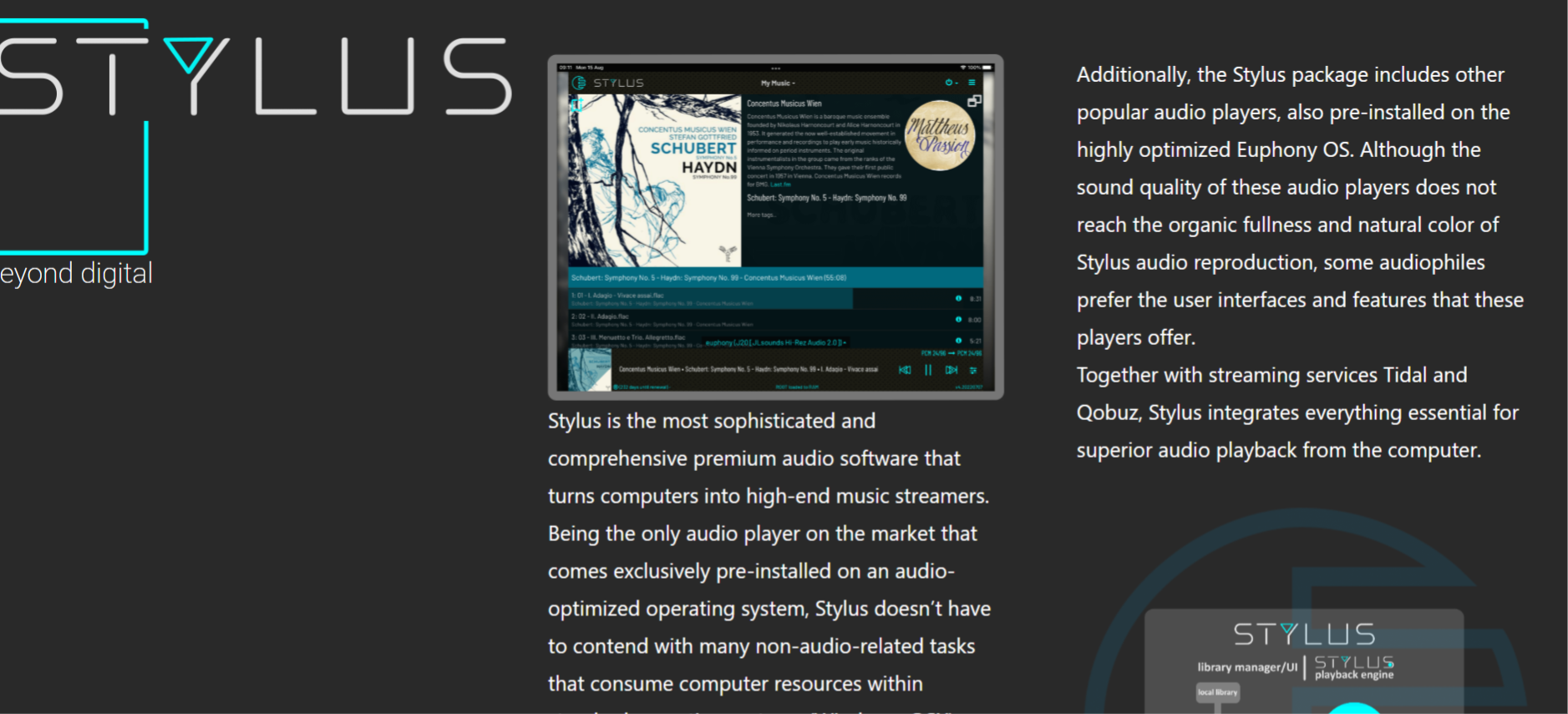Click the PCM 24/96 format indicator
Image resolution: width=1568 pixels, height=714 pixels.
[x=951, y=353]
